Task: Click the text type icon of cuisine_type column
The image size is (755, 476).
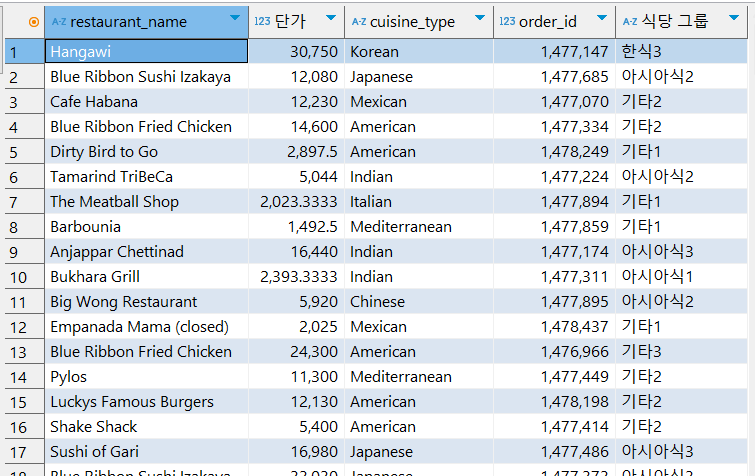Action: tap(359, 22)
